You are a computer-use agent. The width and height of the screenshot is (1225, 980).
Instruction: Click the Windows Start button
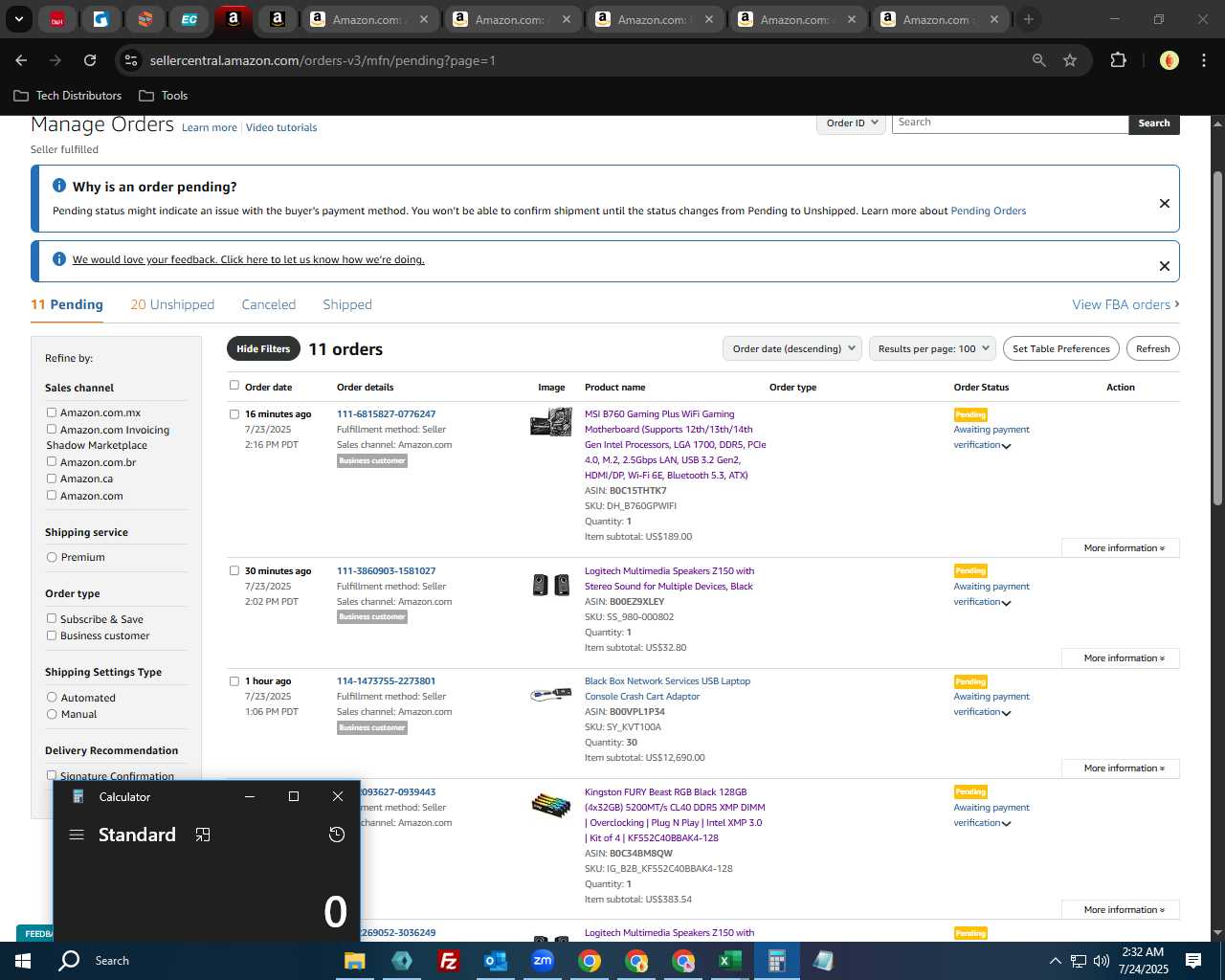pyautogui.click(x=23, y=961)
